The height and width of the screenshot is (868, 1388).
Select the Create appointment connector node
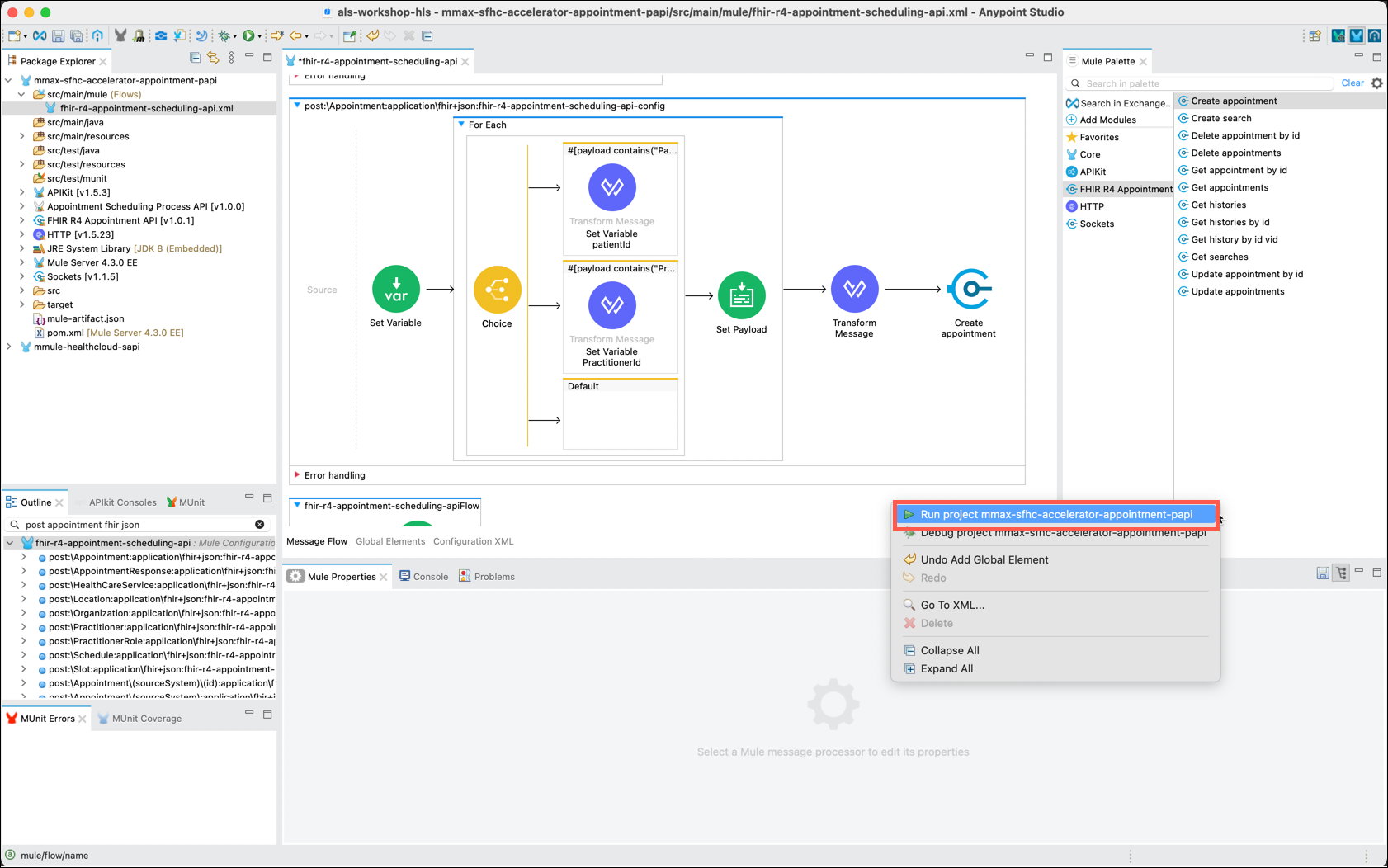click(x=969, y=289)
